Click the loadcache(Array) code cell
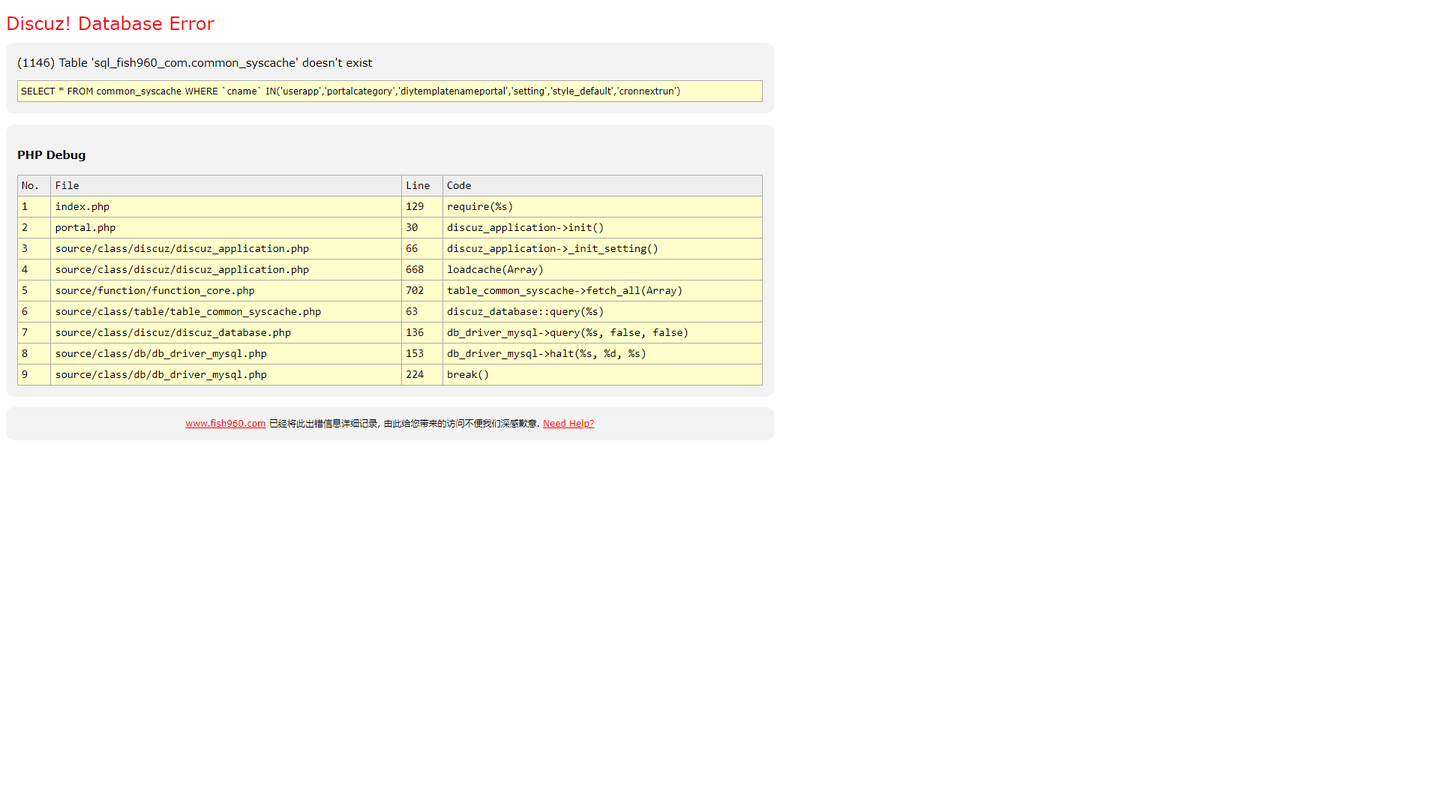Screen dimensions: 1440x810 (x=603, y=270)
